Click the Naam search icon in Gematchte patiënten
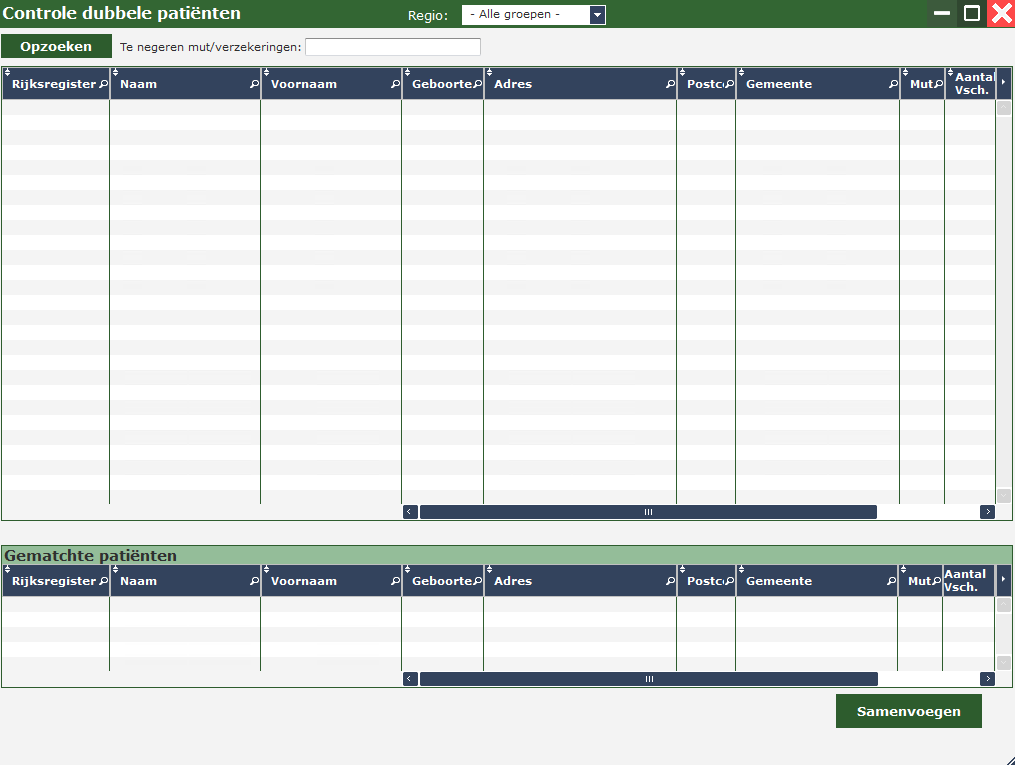The width and height of the screenshot is (1015, 765). 254,581
